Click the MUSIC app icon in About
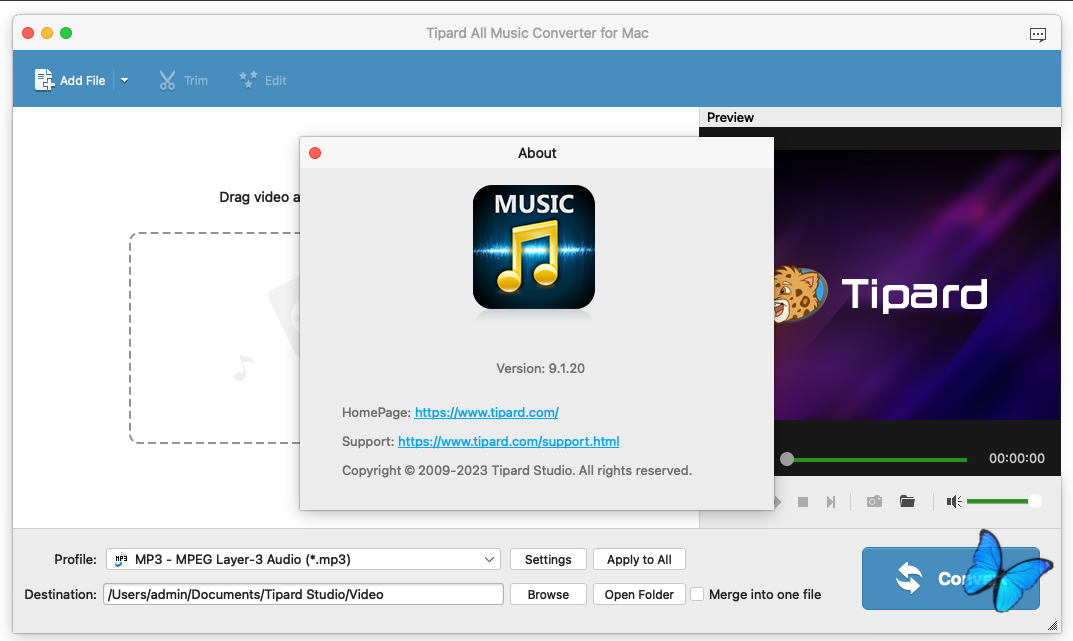 pyautogui.click(x=534, y=247)
